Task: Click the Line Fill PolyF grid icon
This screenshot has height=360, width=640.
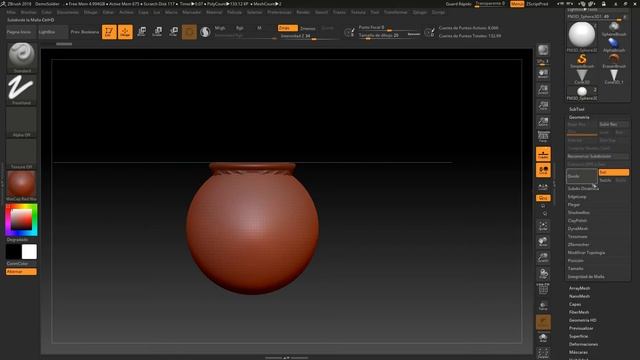Action: [543, 289]
